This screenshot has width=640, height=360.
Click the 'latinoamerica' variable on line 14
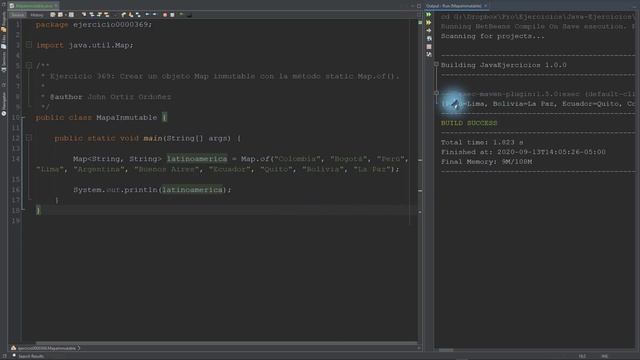197,158
